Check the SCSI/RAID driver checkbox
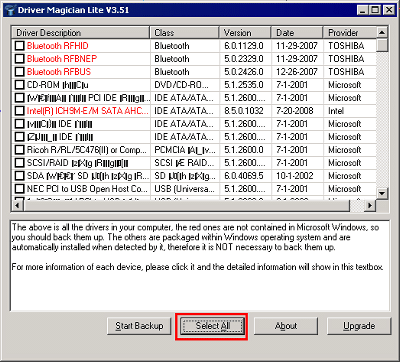This screenshot has height=362, width=400. 20,163
